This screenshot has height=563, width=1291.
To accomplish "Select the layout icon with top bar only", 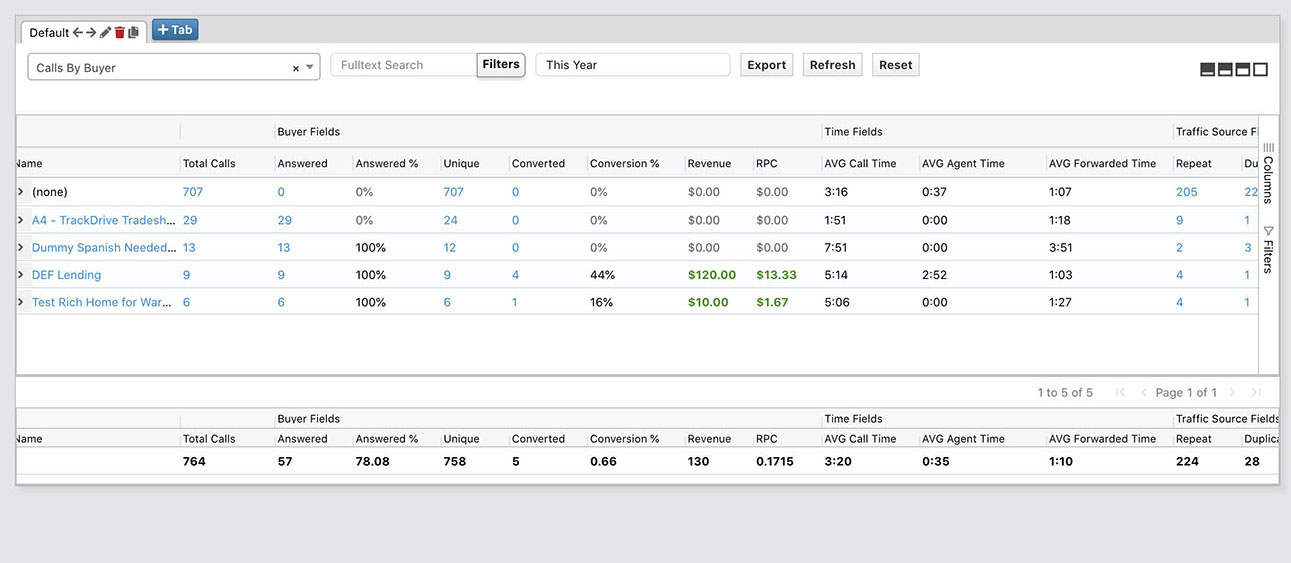I will coord(1243,69).
